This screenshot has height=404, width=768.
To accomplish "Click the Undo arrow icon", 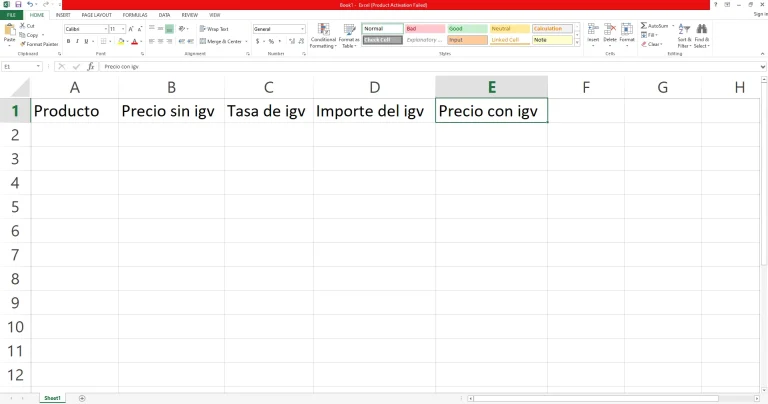I will click(30, 4).
